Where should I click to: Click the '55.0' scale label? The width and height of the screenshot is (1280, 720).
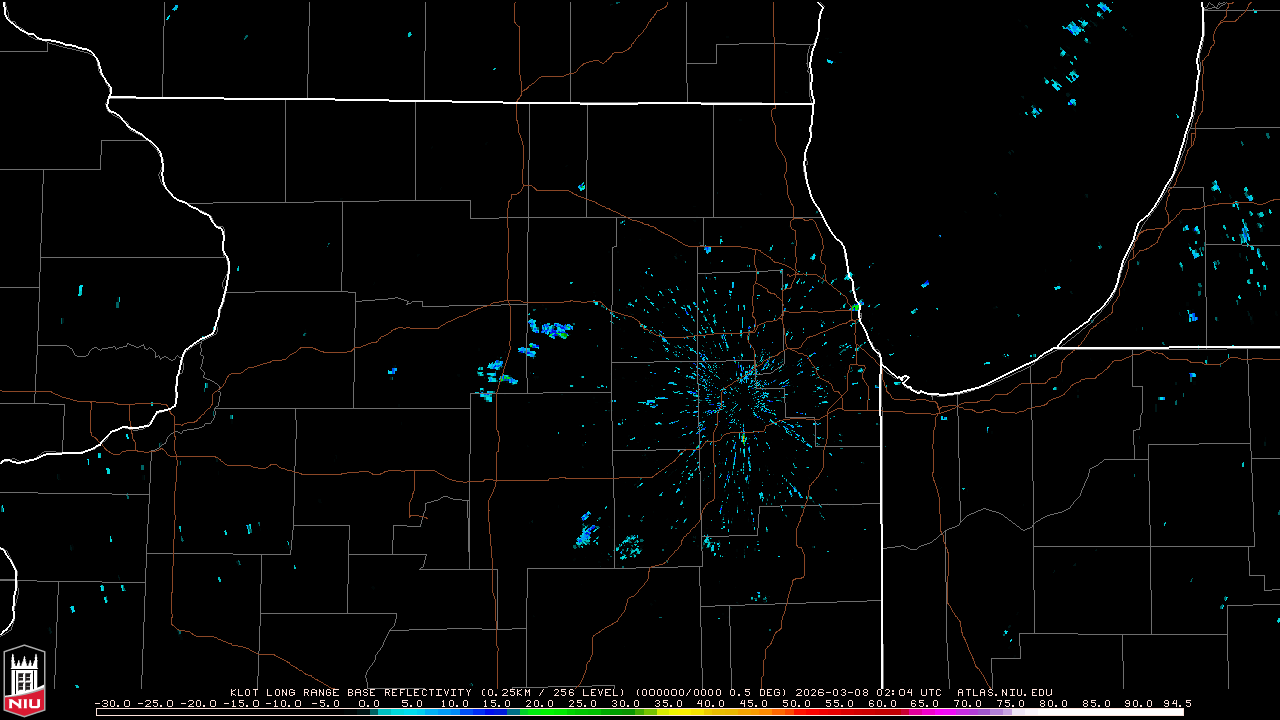pyautogui.click(x=840, y=704)
